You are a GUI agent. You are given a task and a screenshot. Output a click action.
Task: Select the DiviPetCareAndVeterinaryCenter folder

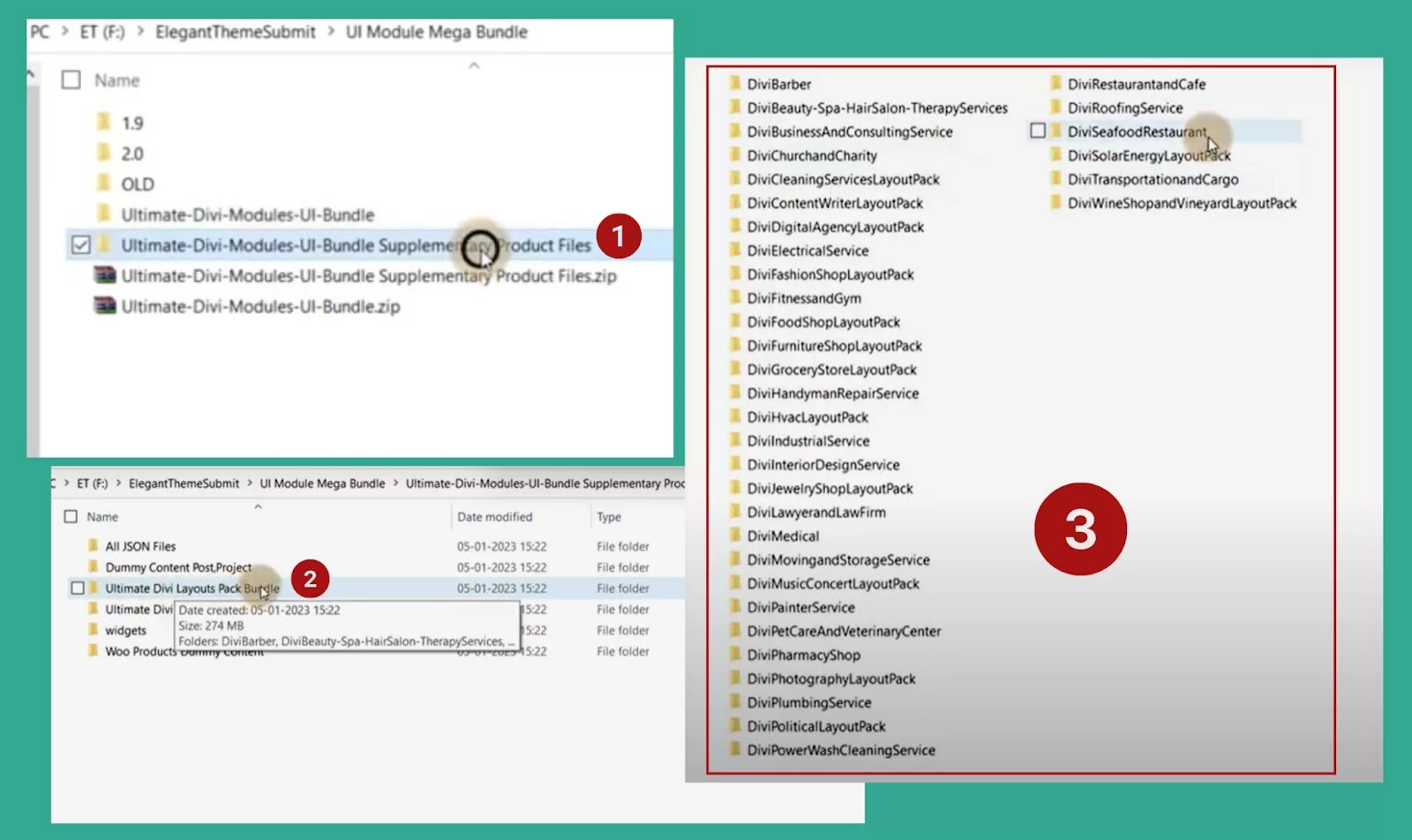(844, 631)
